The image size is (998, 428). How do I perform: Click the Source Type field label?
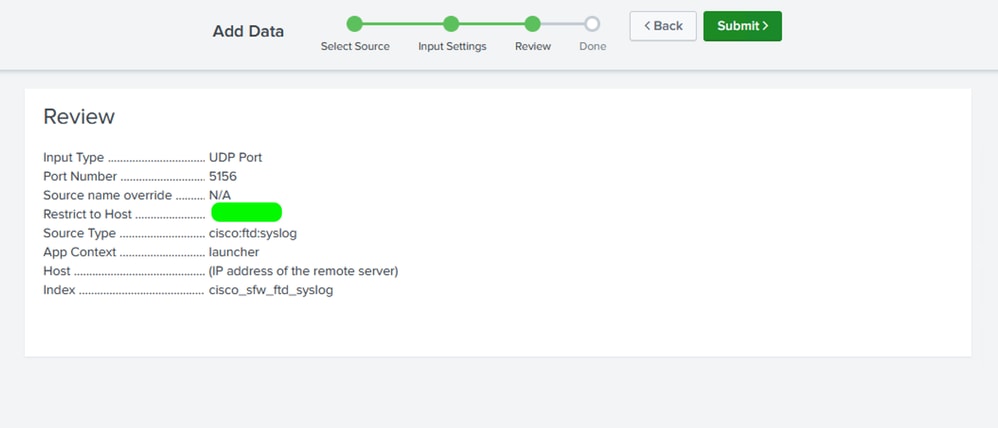pos(80,233)
